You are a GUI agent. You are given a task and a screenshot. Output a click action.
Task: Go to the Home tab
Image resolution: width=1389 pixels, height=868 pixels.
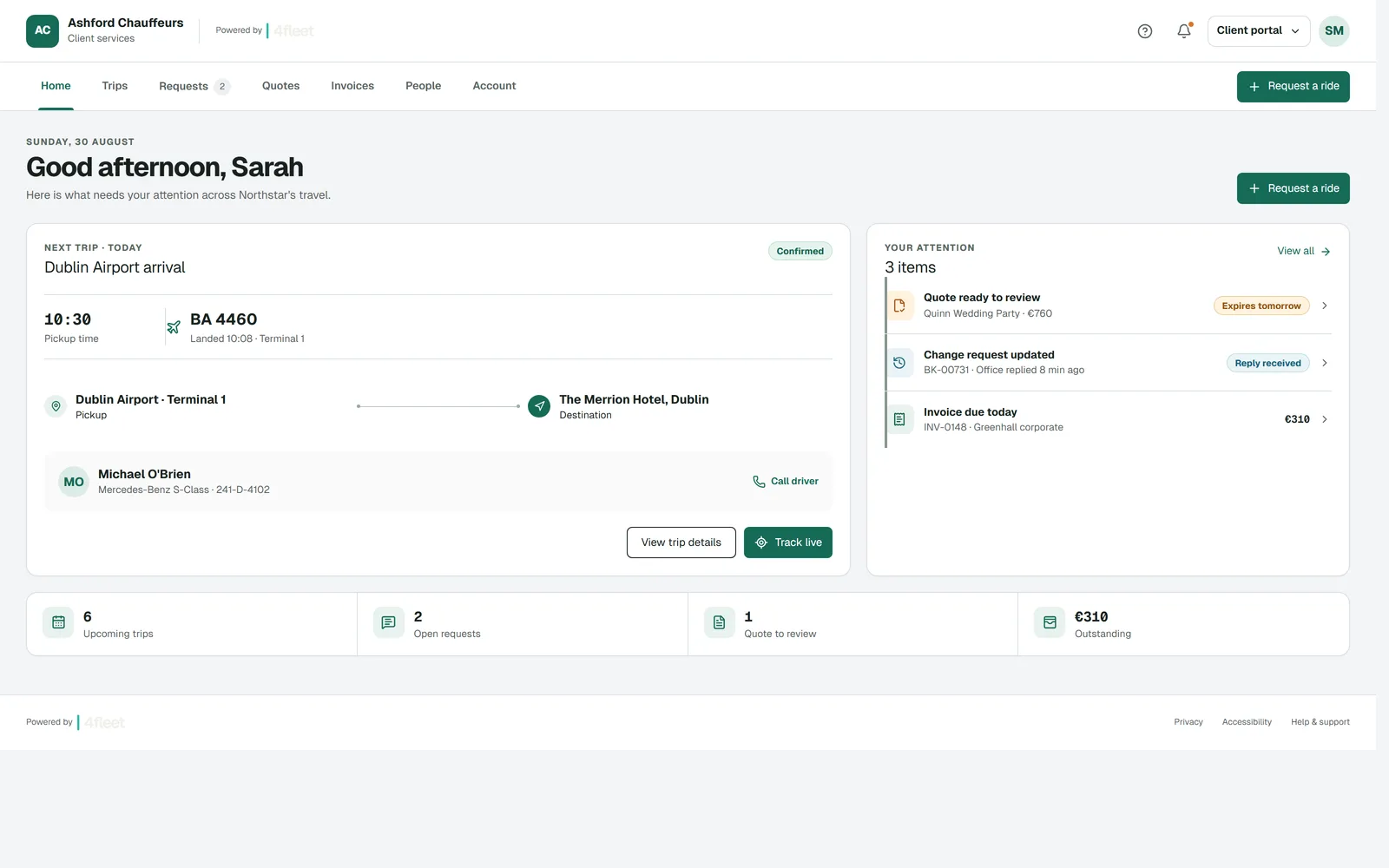pyautogui.click(x=56, y=86)
